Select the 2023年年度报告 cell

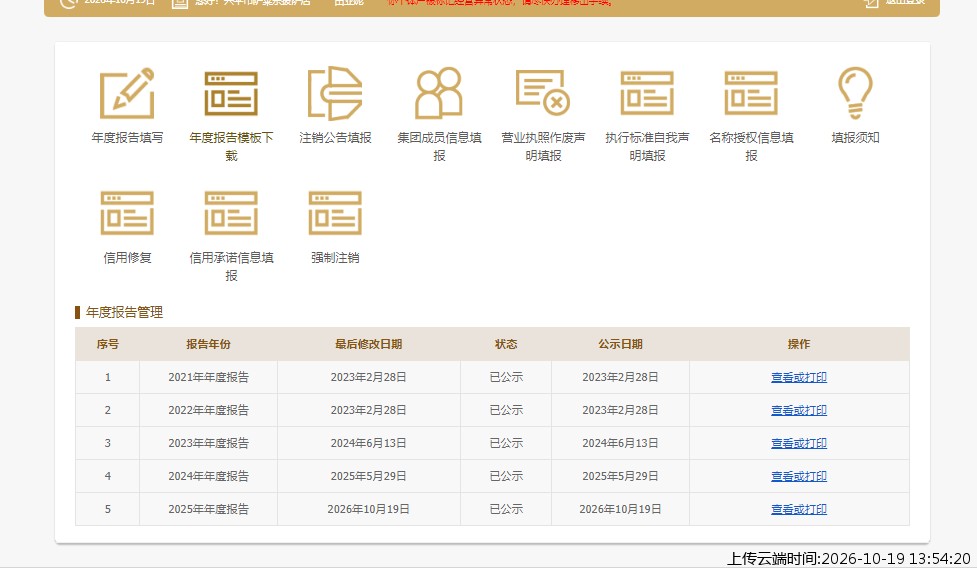pos(208,443)
